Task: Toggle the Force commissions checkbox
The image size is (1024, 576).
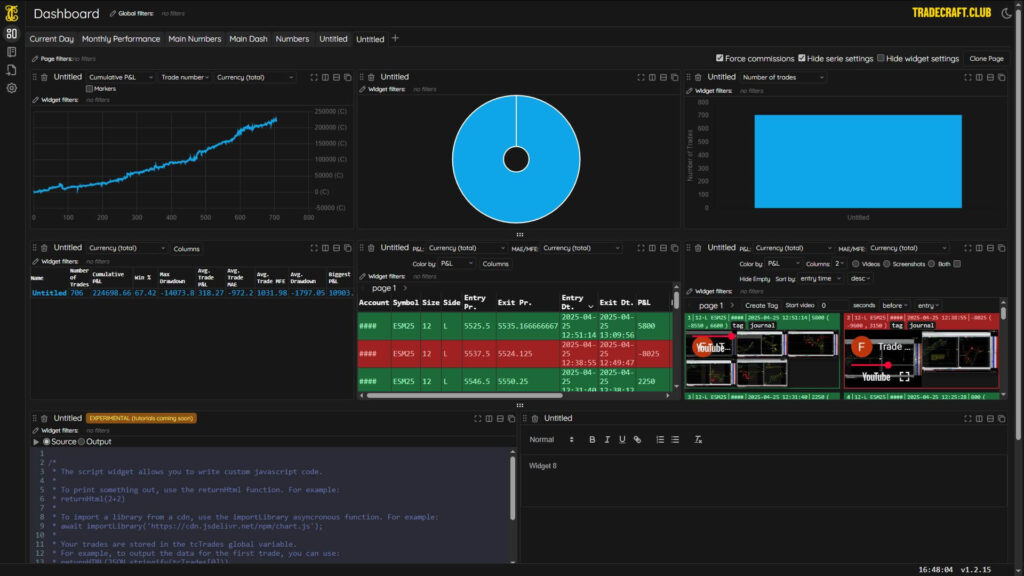Action: tap(720, 58)
